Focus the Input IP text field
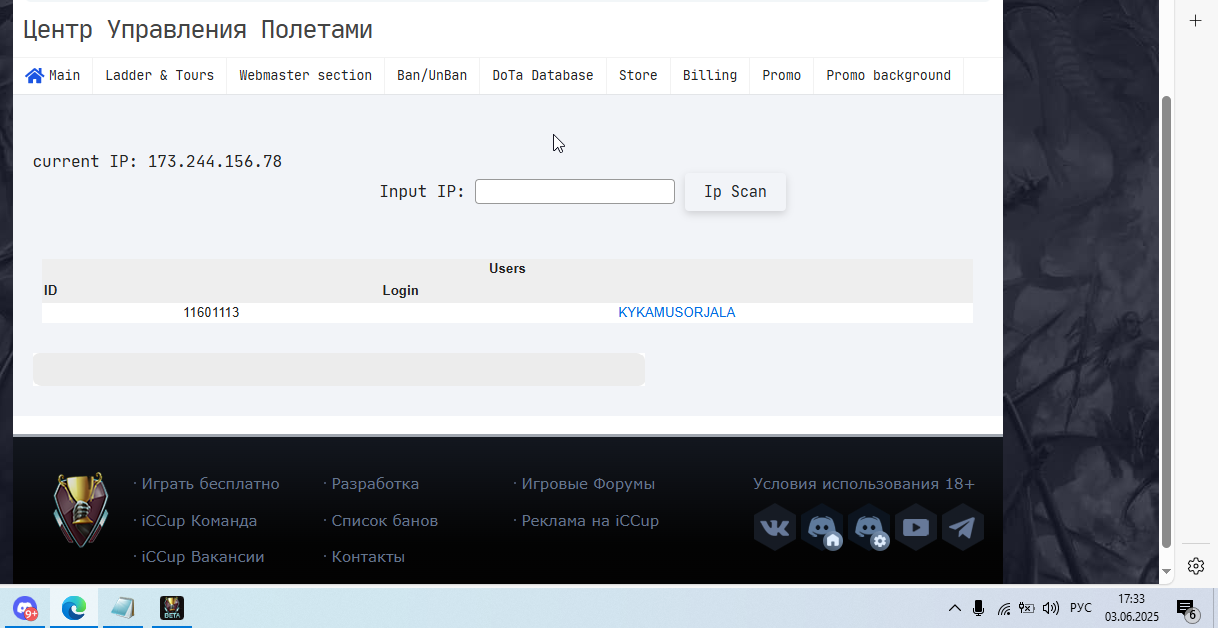This screenshot has width=1218, height=628. pyautogui.click(x=575, y=191)
